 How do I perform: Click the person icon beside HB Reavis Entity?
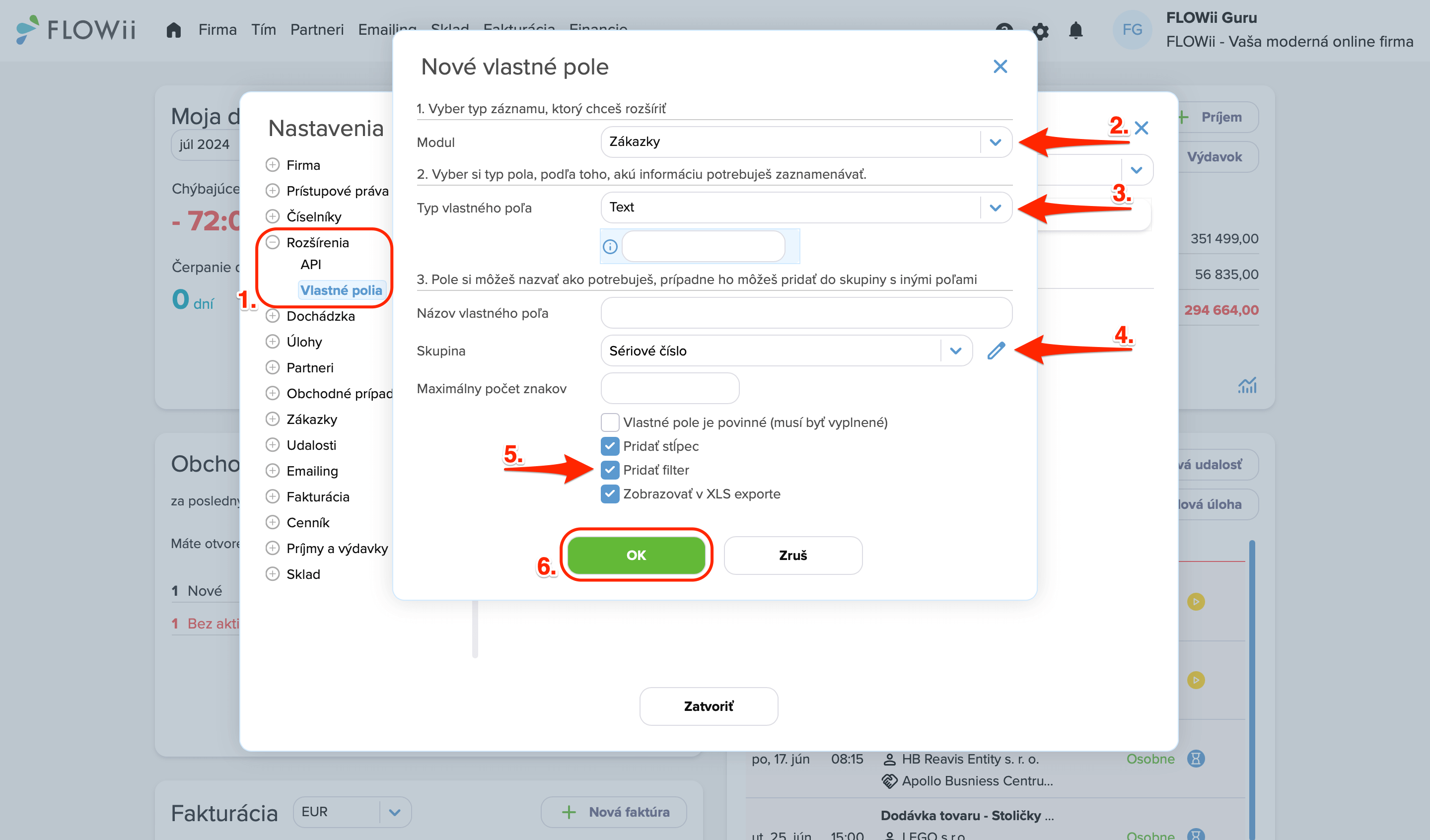(889, 760)
